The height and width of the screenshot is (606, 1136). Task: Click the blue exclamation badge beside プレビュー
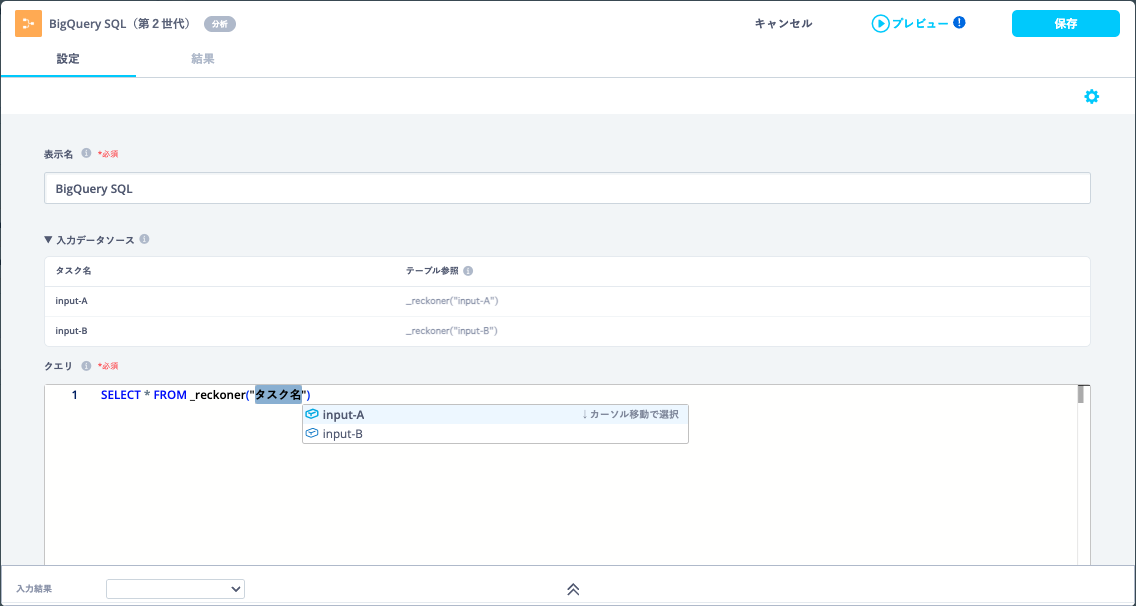tap(959, 22)
